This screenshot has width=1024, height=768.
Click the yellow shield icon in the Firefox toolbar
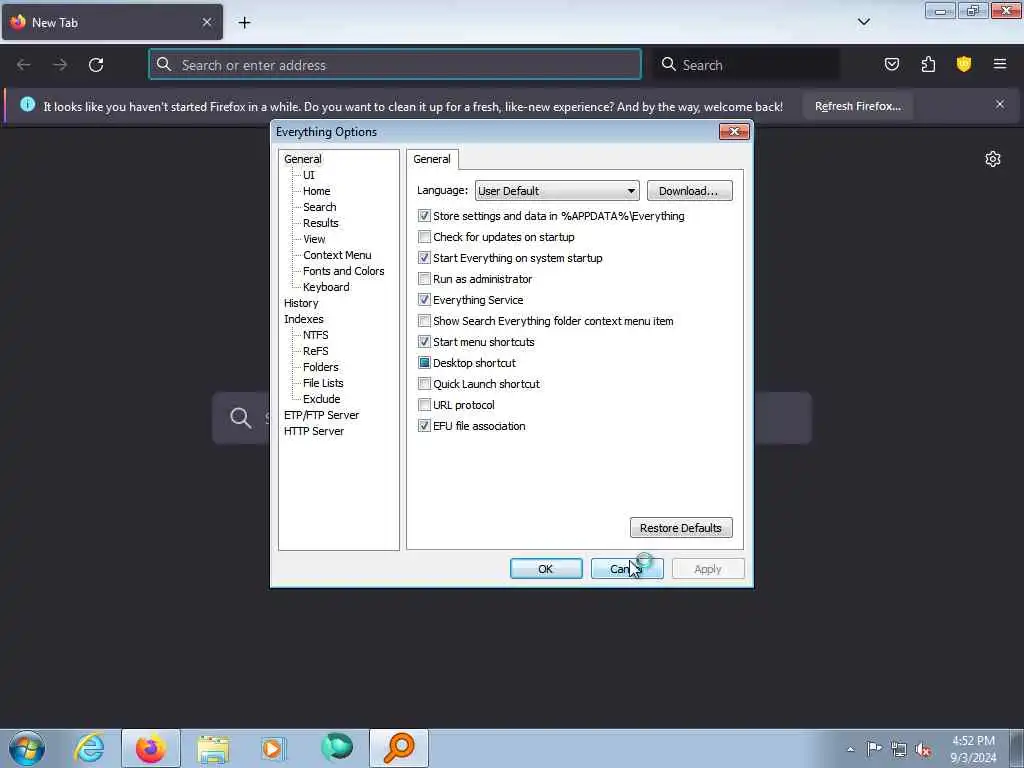[964, 64]
